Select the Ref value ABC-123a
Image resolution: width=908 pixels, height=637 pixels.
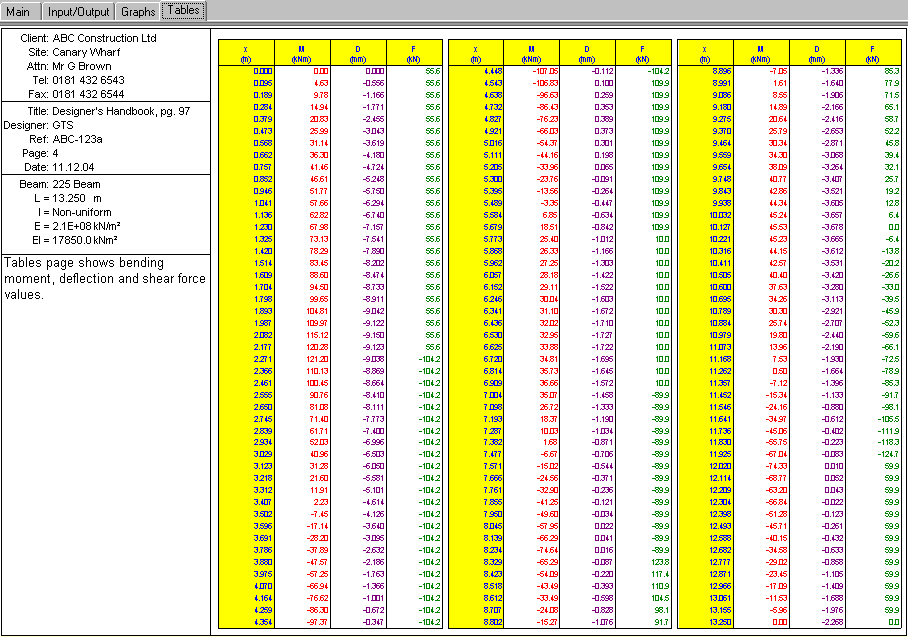(77, 139)
